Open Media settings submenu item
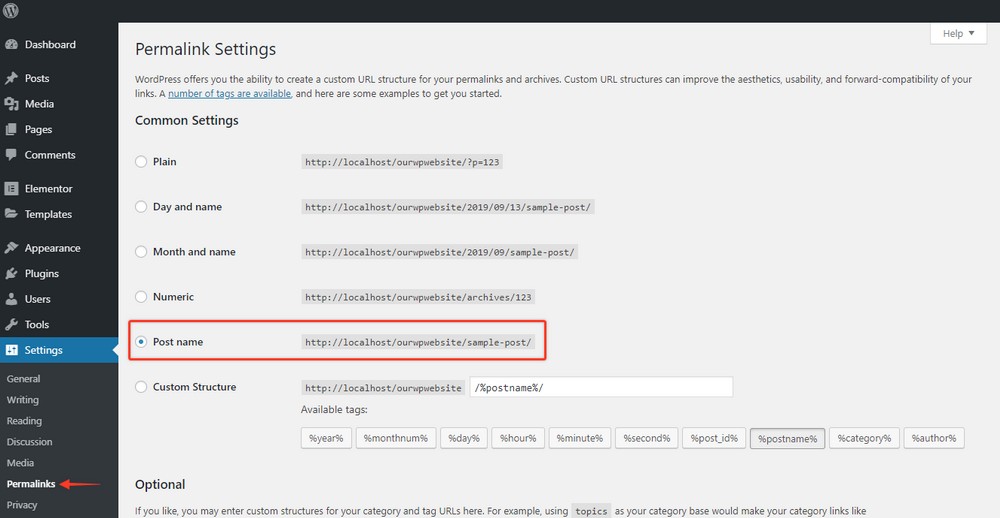 (x=20, y=463)
